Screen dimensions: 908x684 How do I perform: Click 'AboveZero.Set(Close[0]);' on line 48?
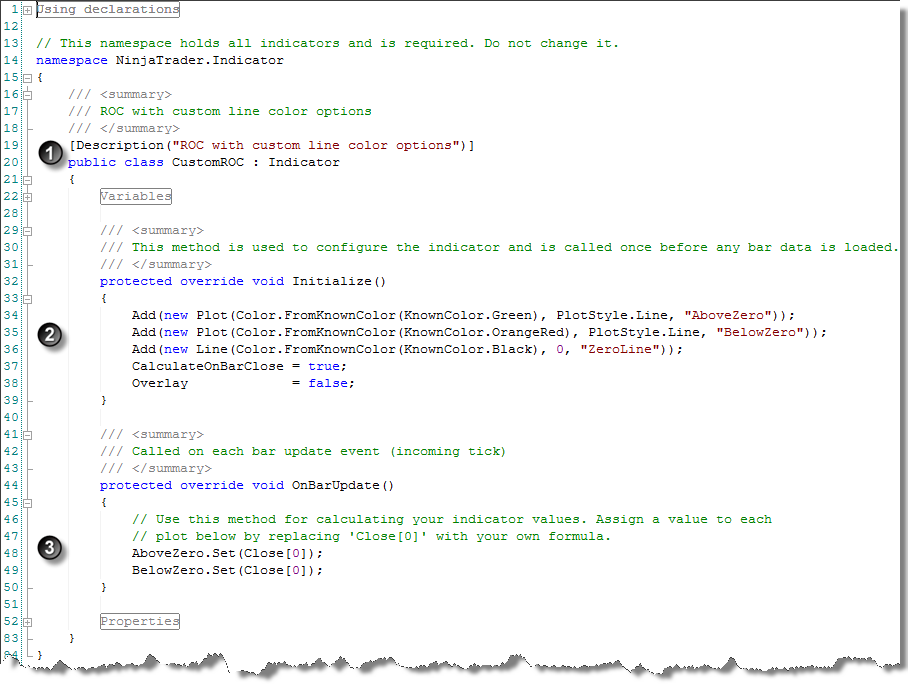point(228,554)
